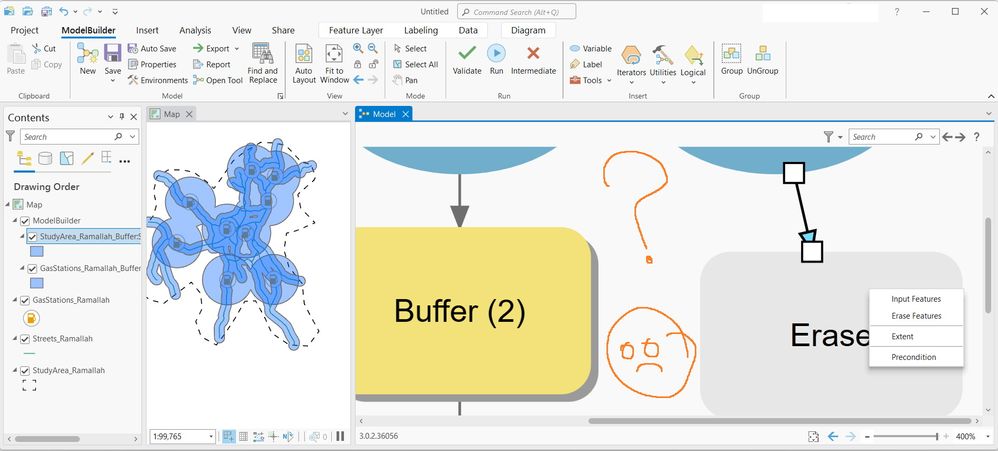UnGroup model elements

(x=763, y=59)
